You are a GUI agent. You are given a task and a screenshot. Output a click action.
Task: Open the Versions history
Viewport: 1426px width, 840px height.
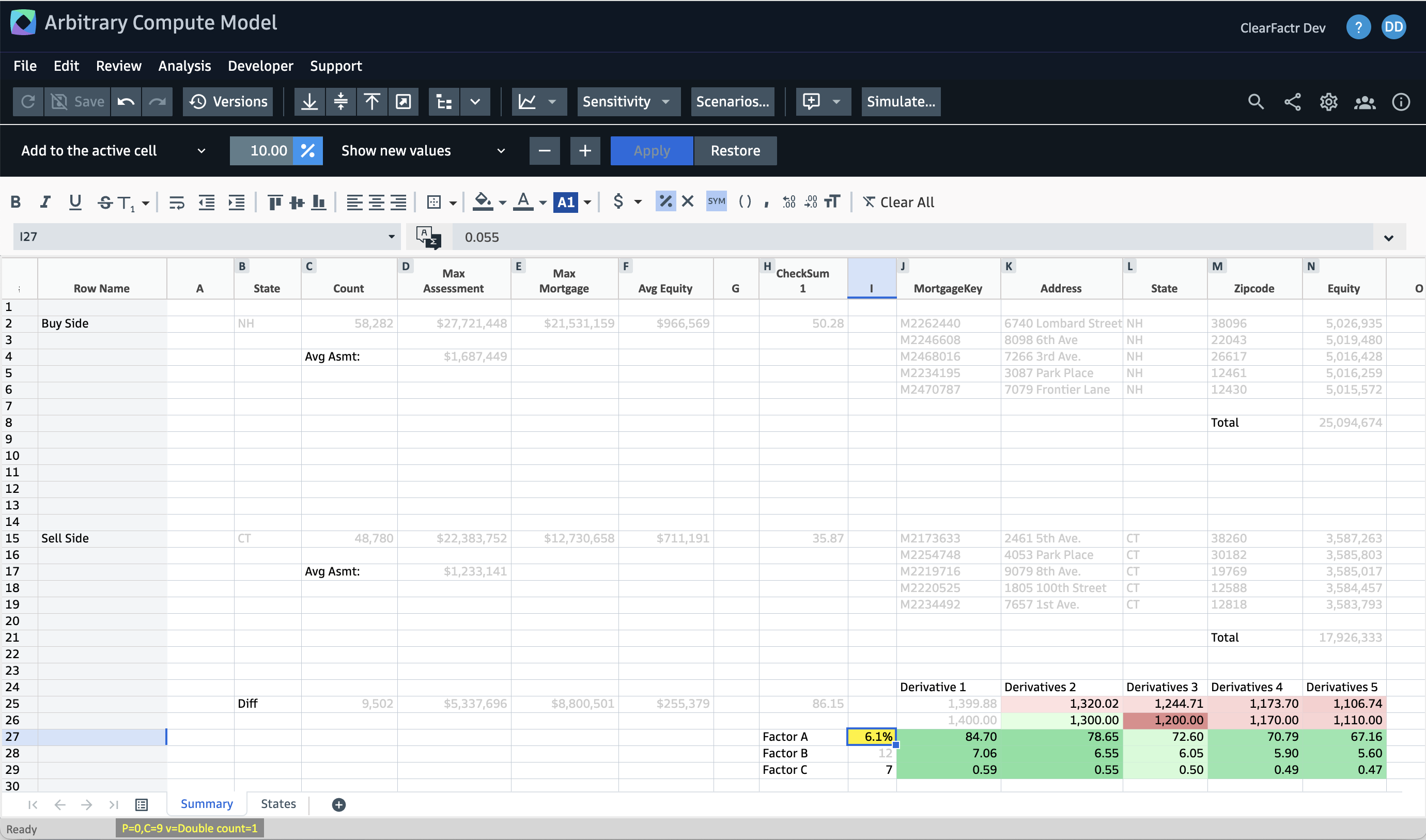[228, 101]
